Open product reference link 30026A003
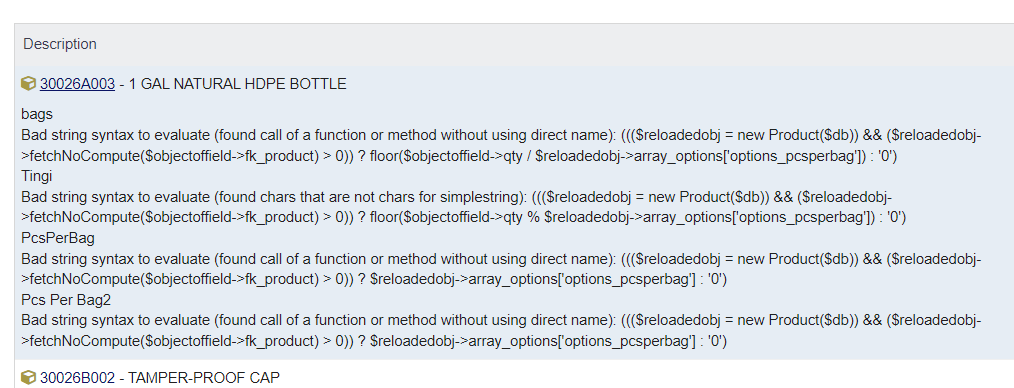This screenshot has width=1014, height=388. [x=77, y=84]
